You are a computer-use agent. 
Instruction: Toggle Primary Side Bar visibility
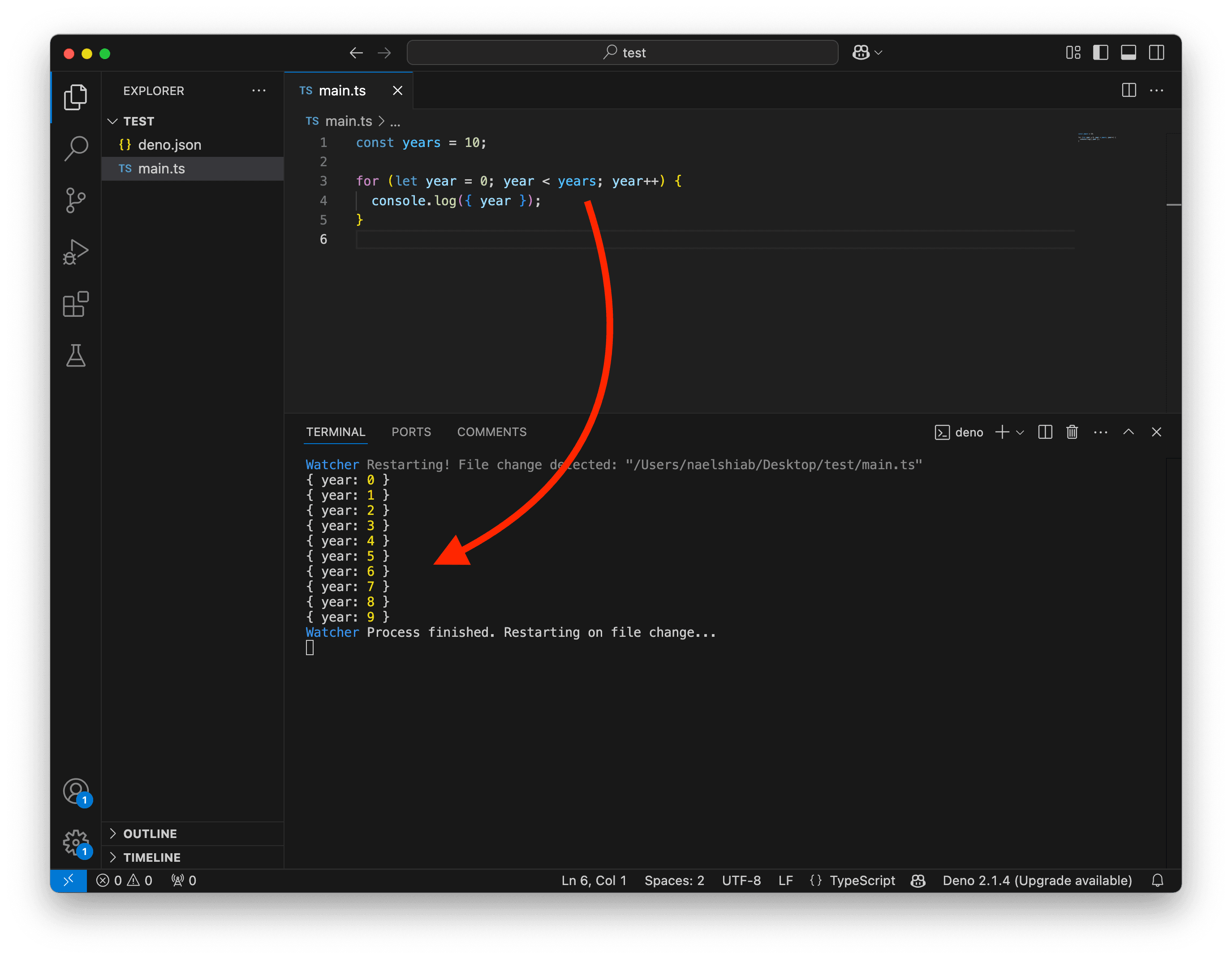[x=1101, y=52]
